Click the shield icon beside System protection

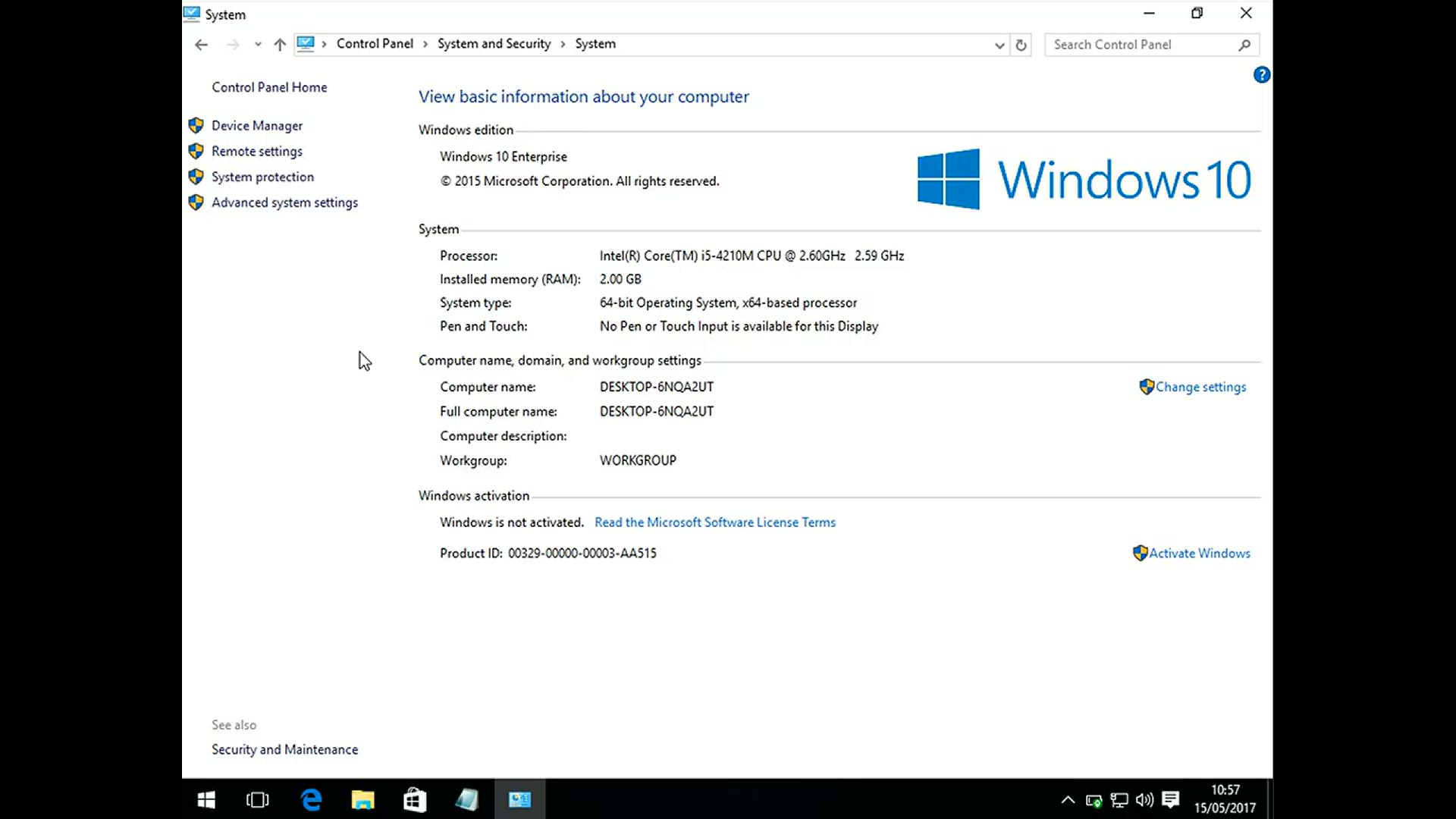pyautogui.click(x=196, y=177)
